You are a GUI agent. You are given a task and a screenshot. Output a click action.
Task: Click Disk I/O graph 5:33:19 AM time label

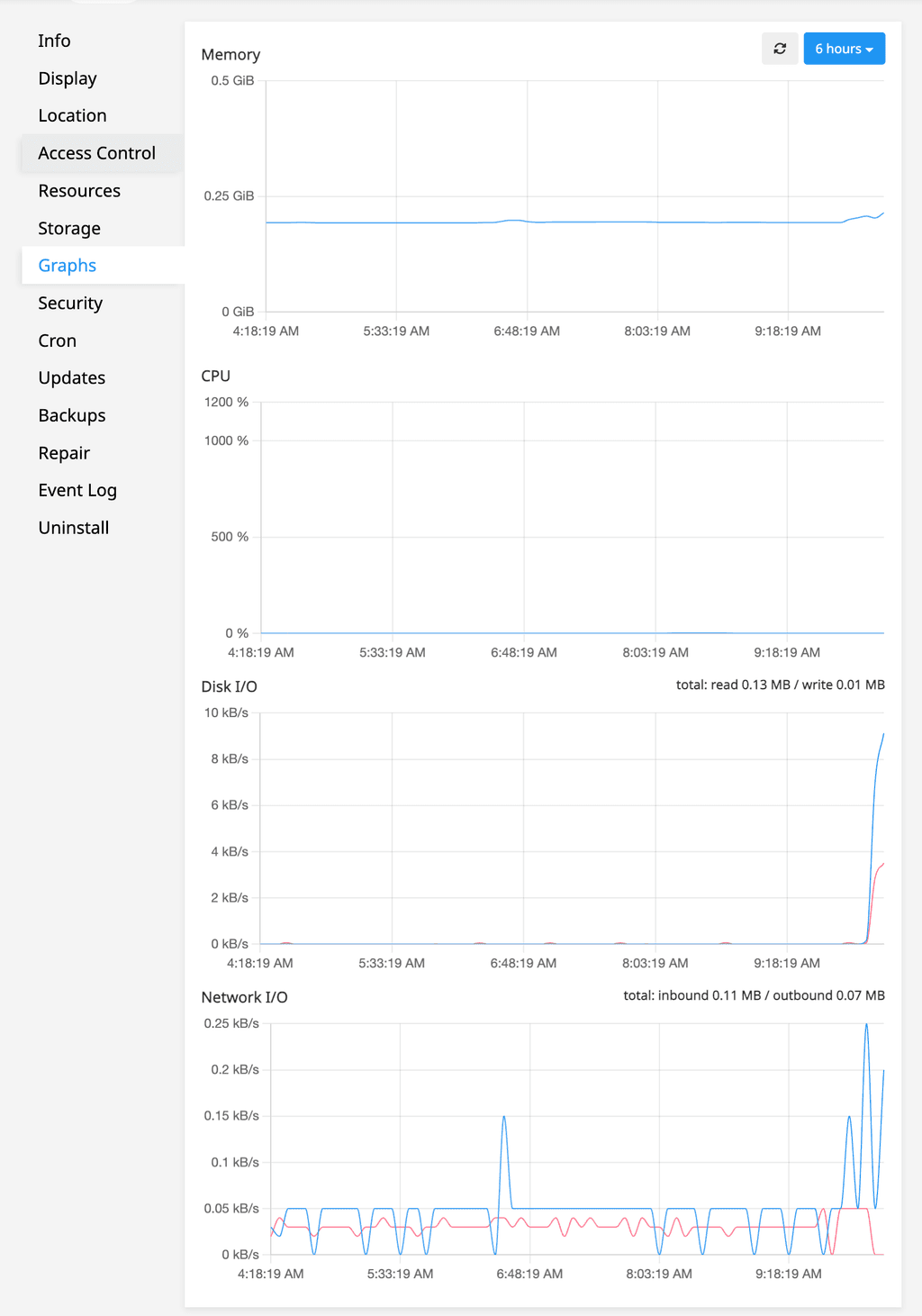pyautogui.click(x=392, y=964)
